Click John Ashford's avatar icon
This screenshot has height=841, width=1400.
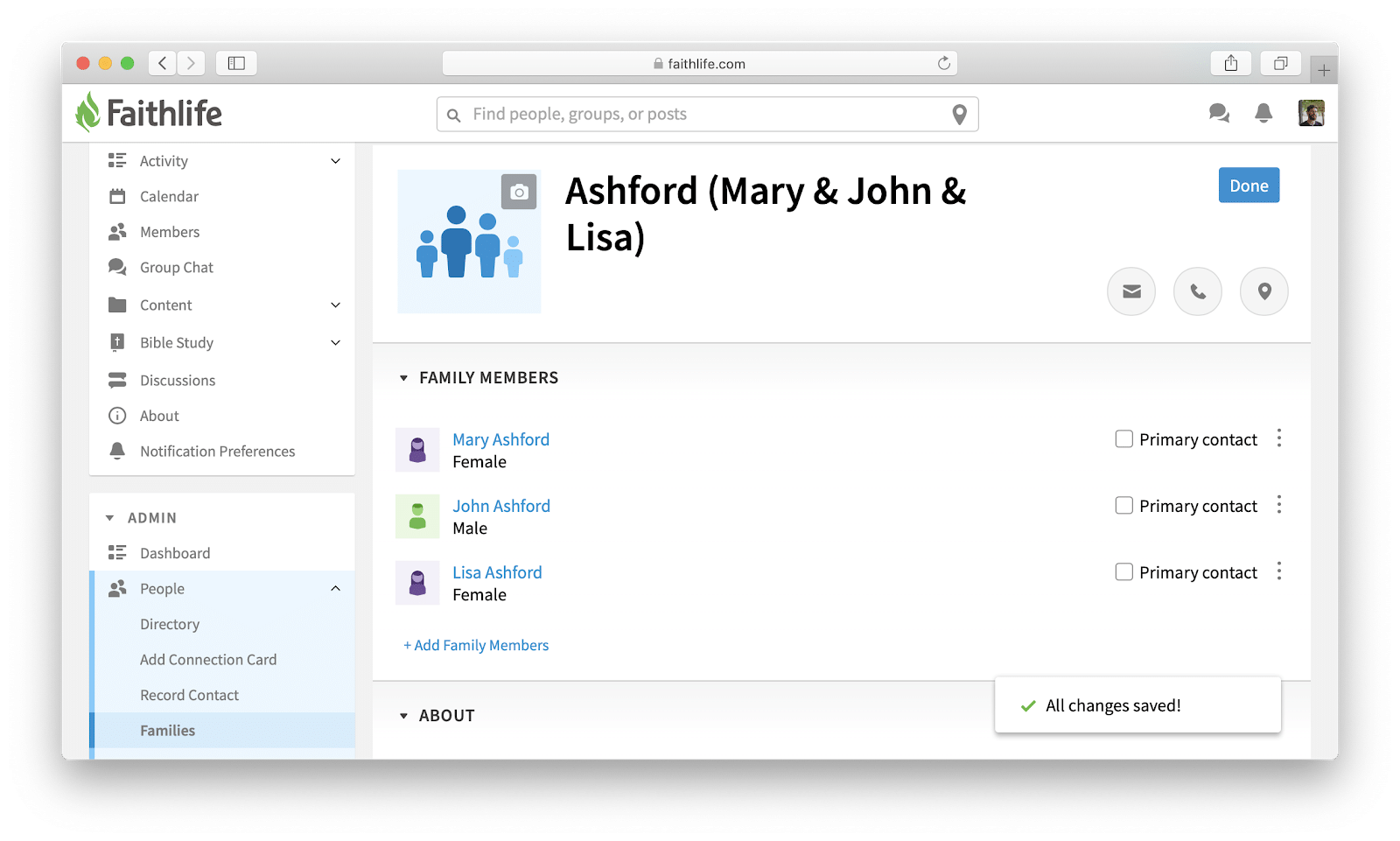[417, 516]
